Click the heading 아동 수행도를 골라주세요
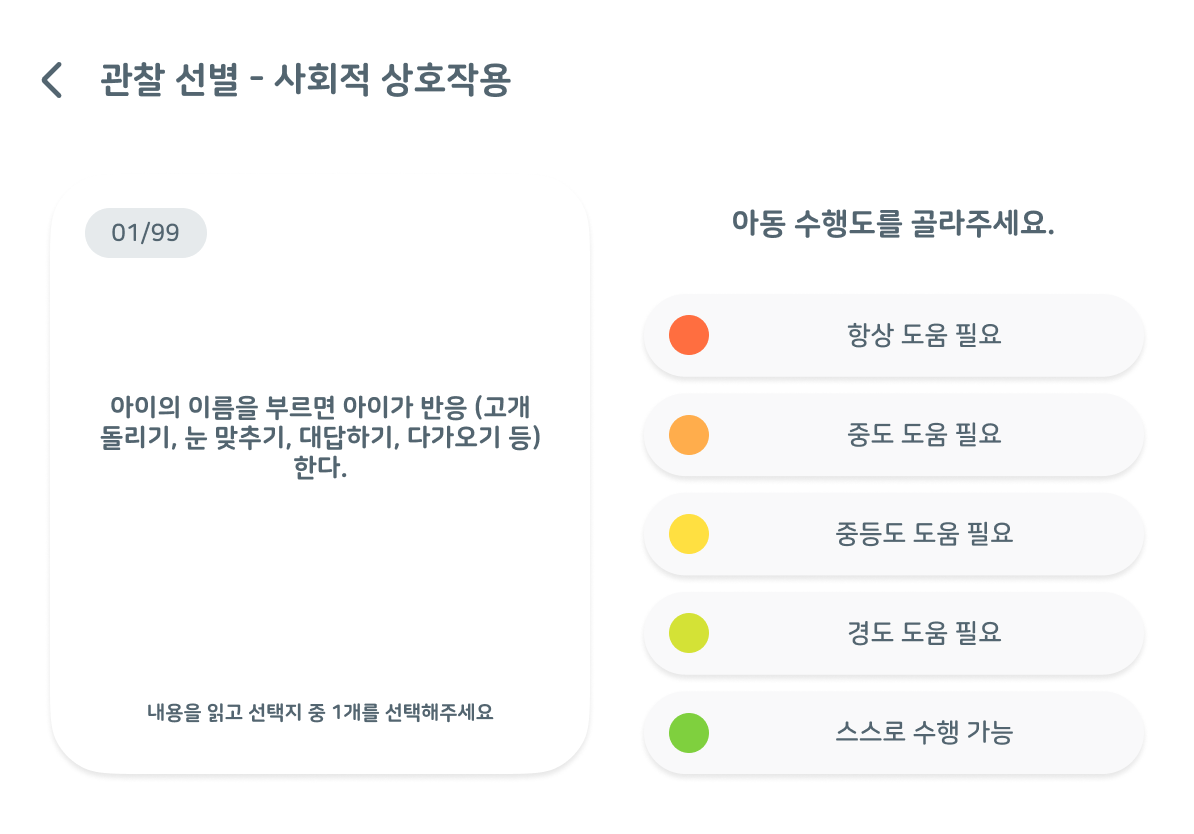Screen dimensions: 1194x834 click(x=893, y=223)
